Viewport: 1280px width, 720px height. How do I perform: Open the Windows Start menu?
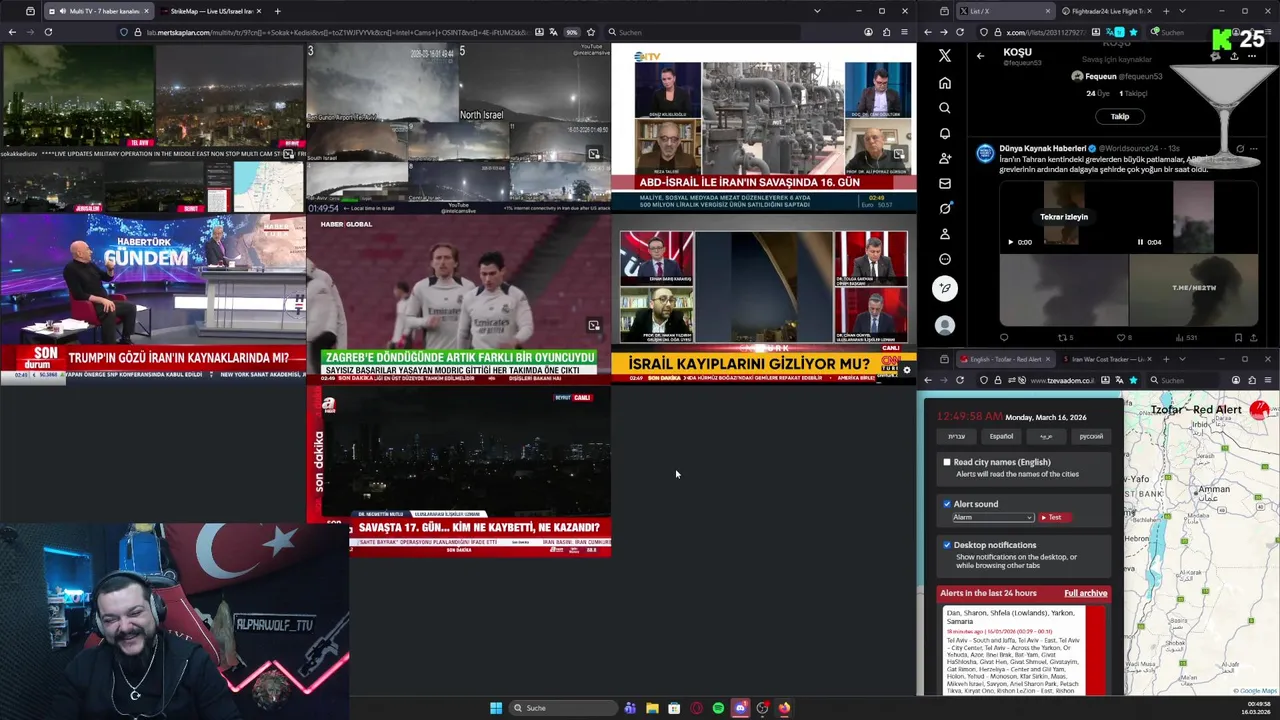pos(496,708)
